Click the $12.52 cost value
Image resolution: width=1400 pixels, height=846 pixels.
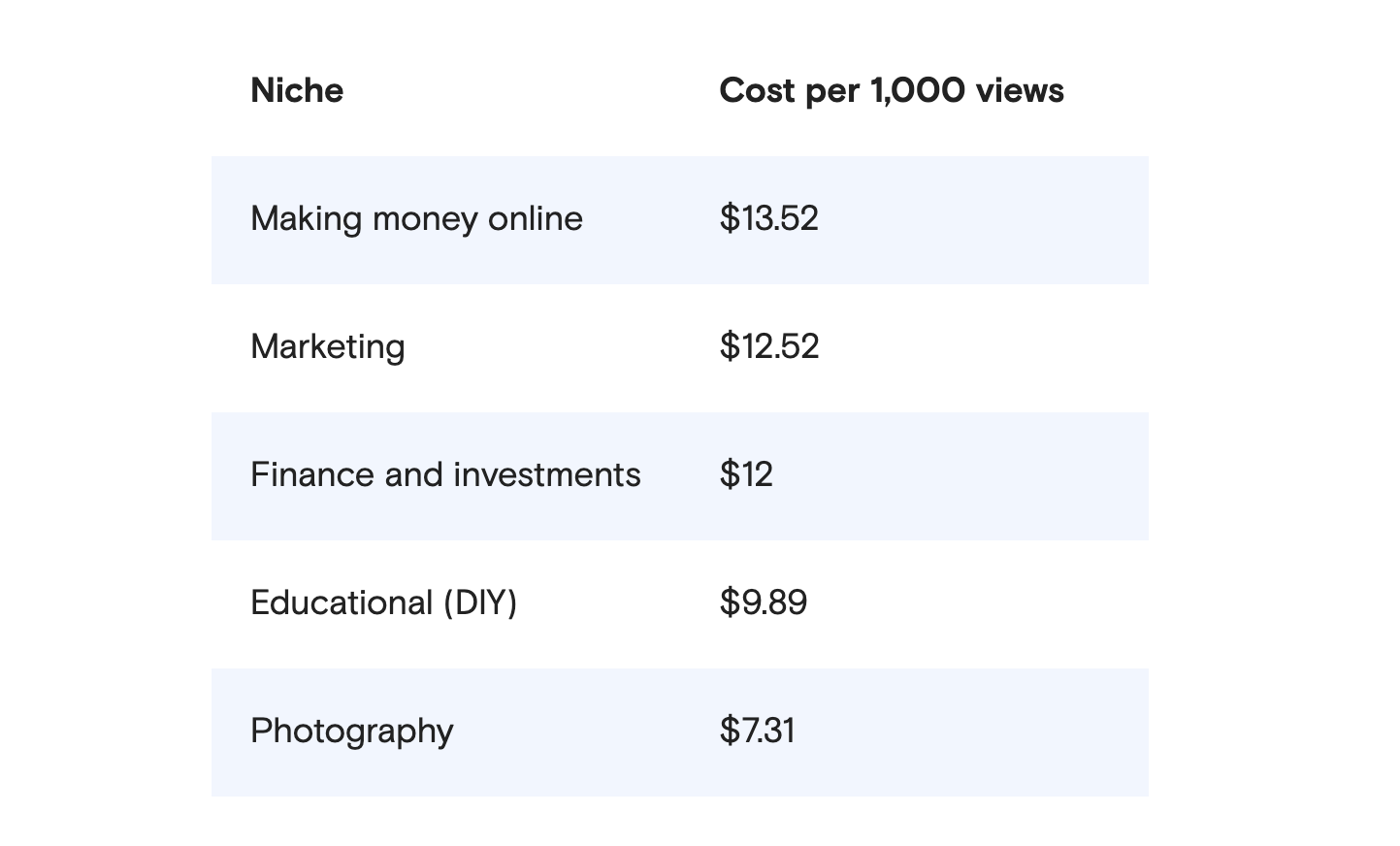(768, 346)
